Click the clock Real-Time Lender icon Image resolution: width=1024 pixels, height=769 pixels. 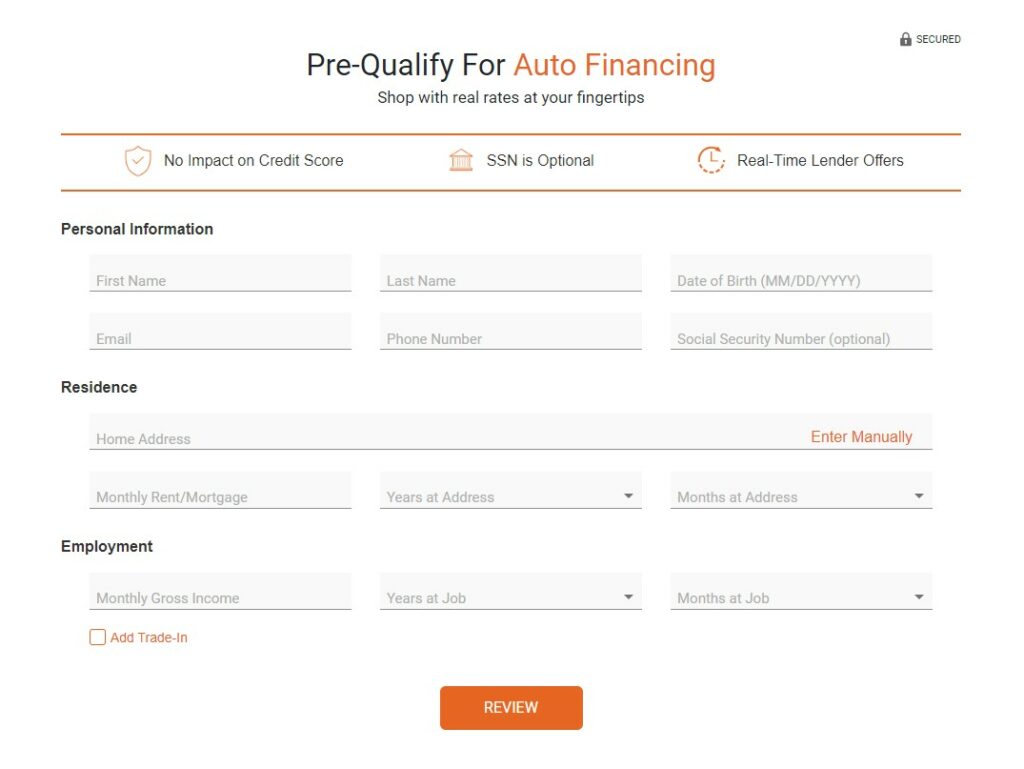pos(711,160)
